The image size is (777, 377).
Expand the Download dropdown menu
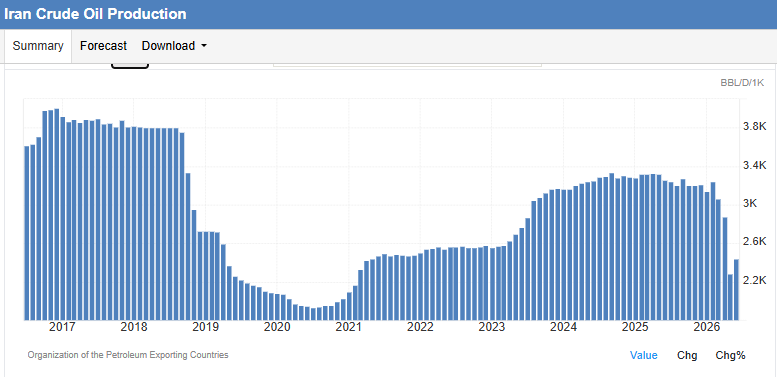(174, 46)
